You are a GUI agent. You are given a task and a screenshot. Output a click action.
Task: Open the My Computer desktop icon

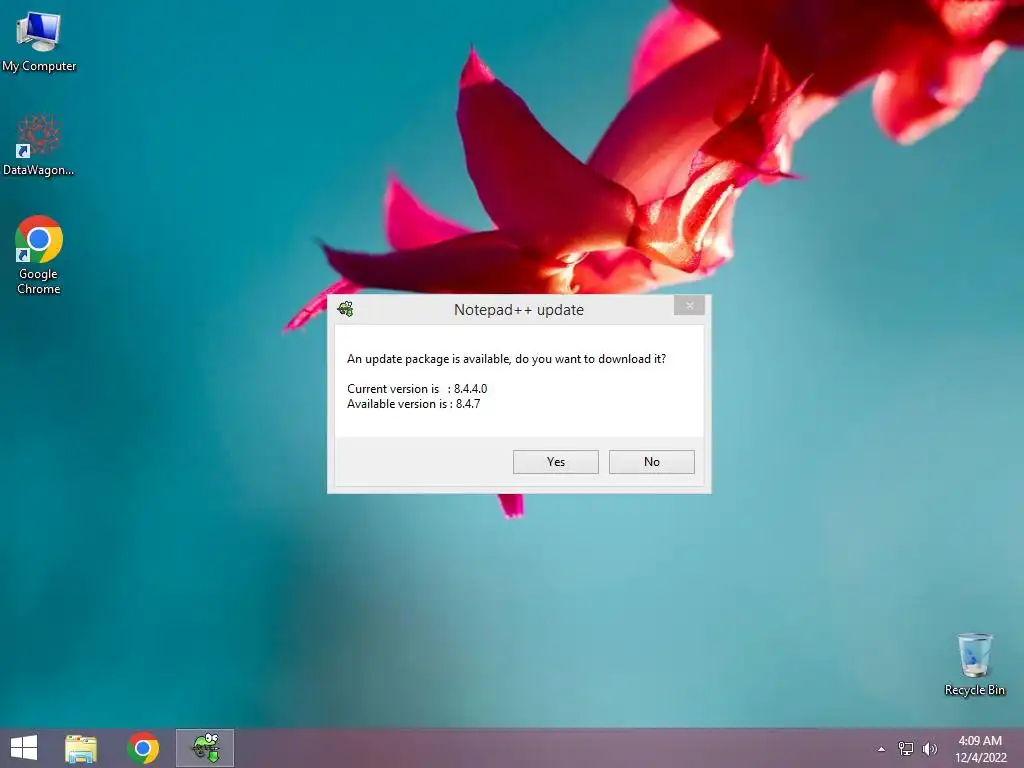39,42
